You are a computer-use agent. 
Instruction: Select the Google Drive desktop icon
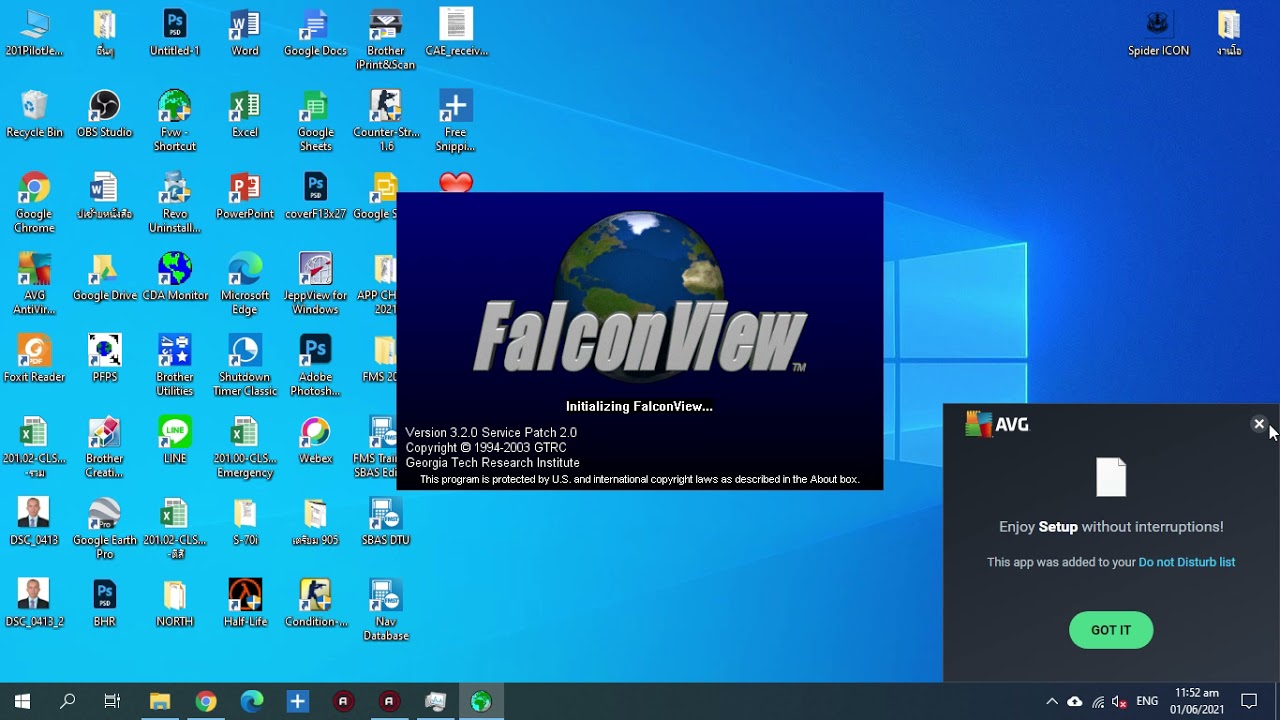point(104,277)
